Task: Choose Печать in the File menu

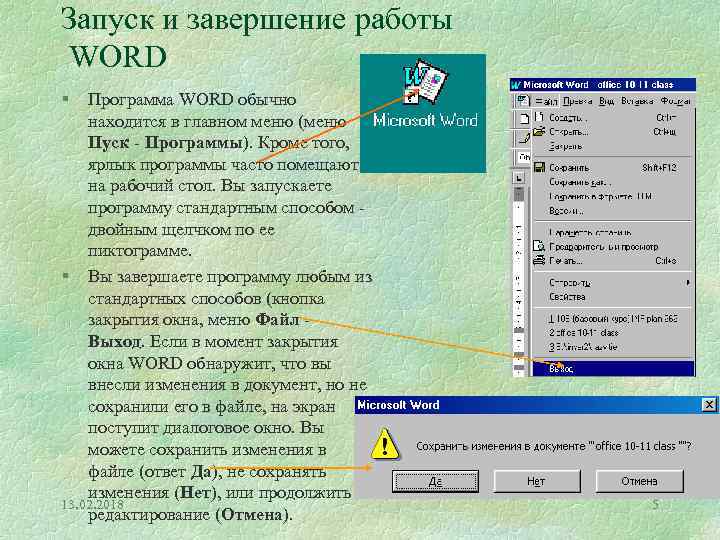Action: coord(613,261)
